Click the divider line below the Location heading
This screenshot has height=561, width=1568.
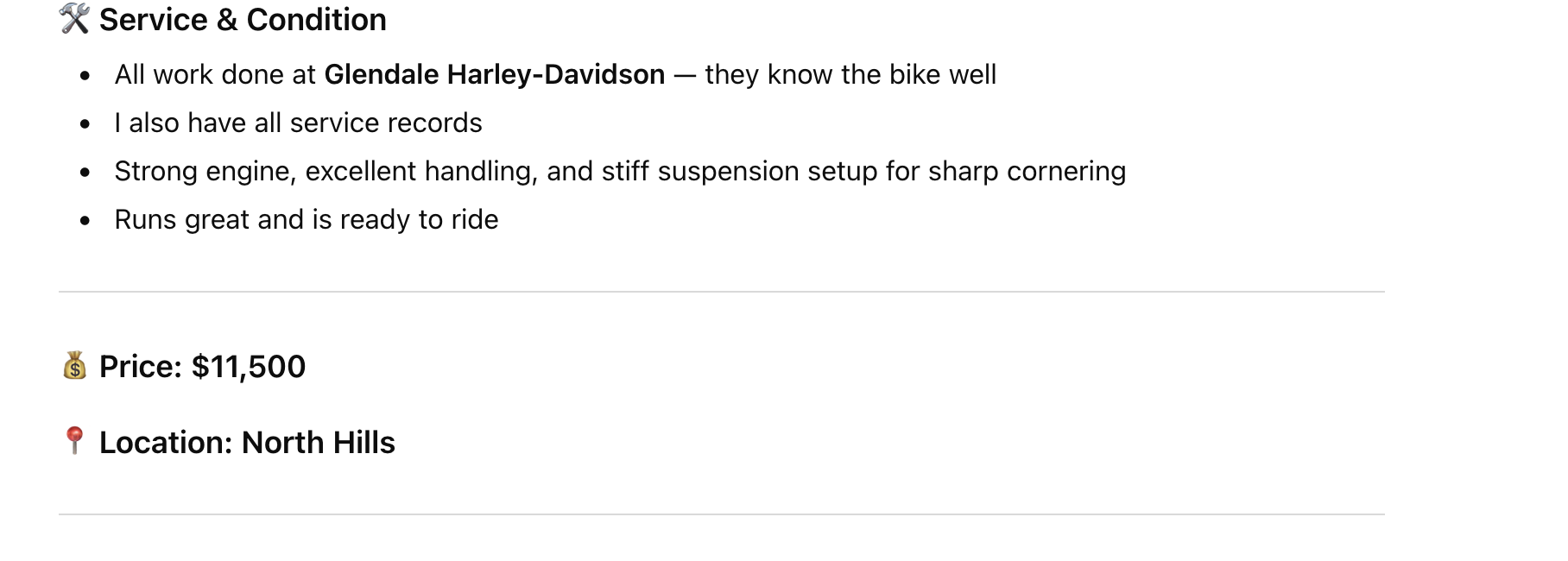[721, 514]
